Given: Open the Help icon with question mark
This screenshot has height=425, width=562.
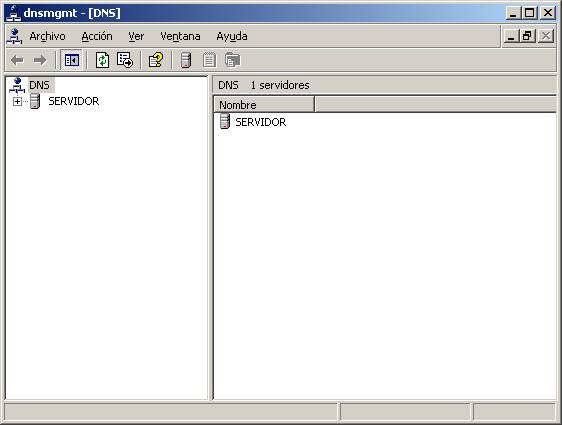Looking at the screenshot, I should point(156,60).
